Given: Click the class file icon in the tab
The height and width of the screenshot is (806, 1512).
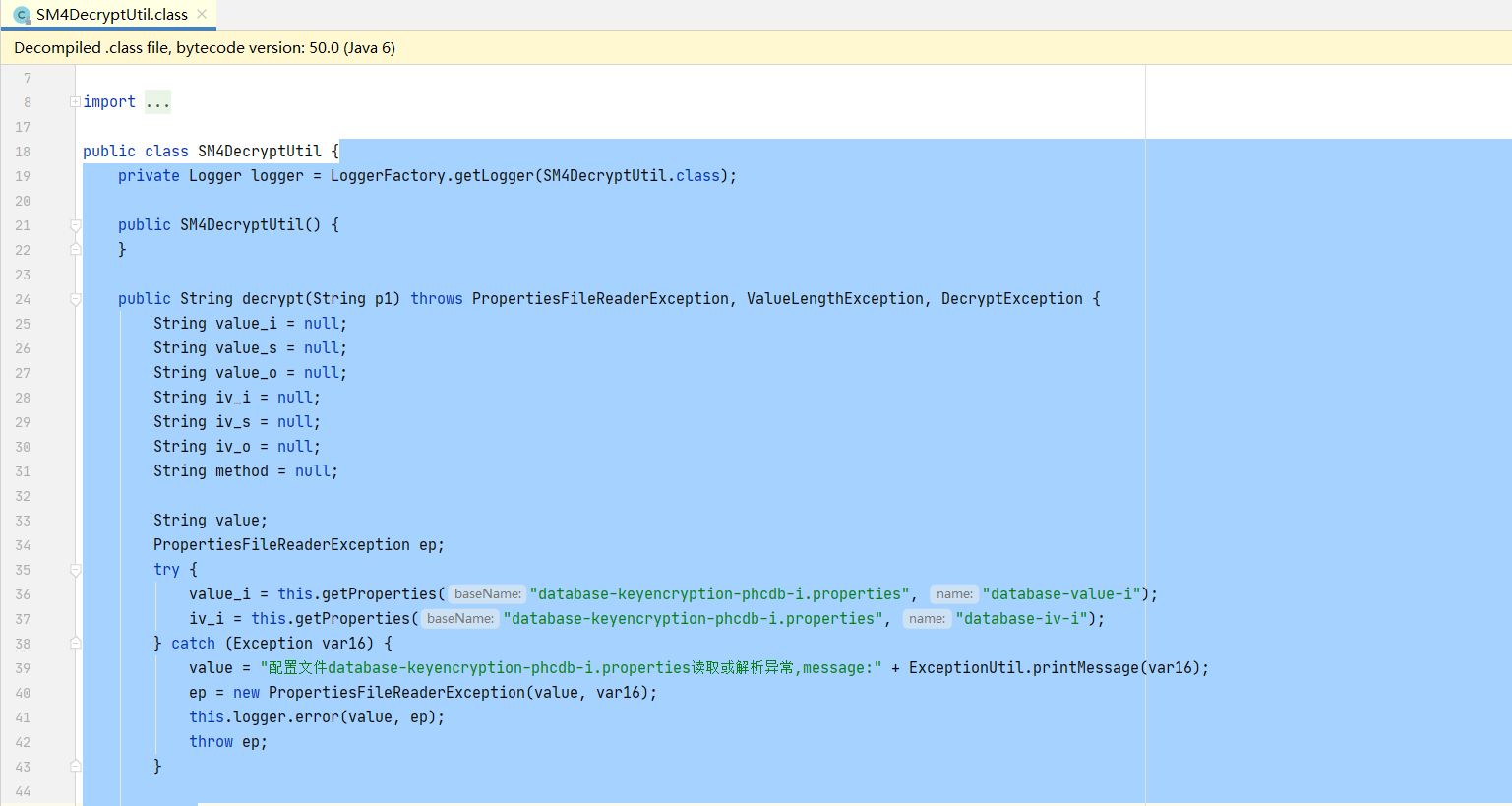Looking at the screenshot, I should click(22, 15).
